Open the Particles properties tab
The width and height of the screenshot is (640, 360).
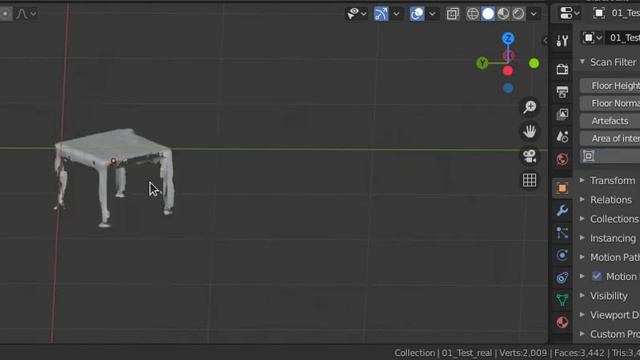tap(562, 233)
